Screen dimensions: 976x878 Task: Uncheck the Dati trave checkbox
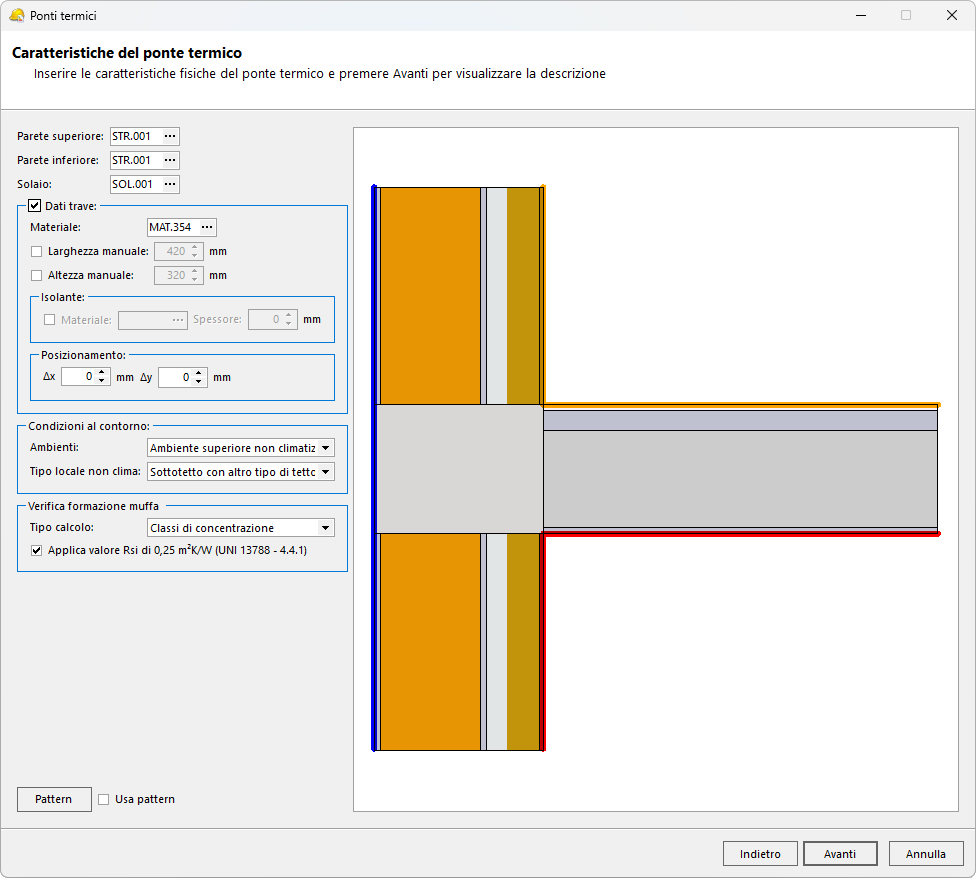pos(35,206)
